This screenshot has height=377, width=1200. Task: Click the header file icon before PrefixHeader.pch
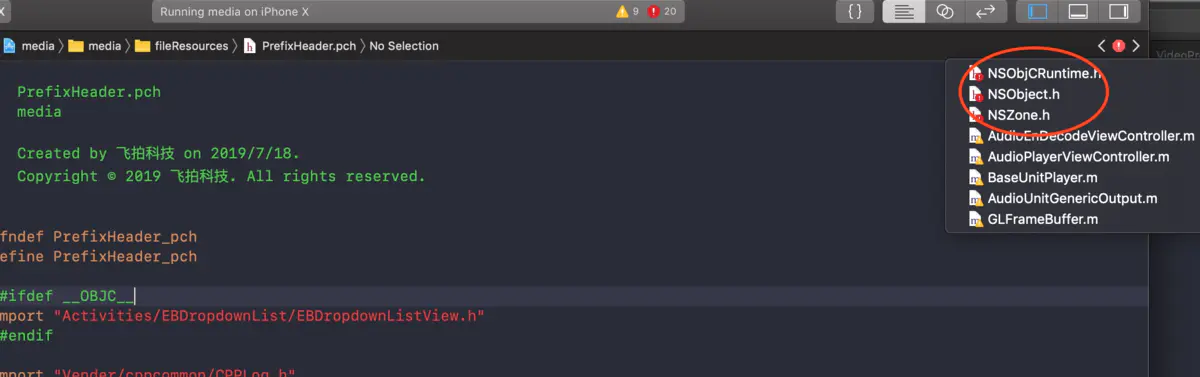coord(250,46)
